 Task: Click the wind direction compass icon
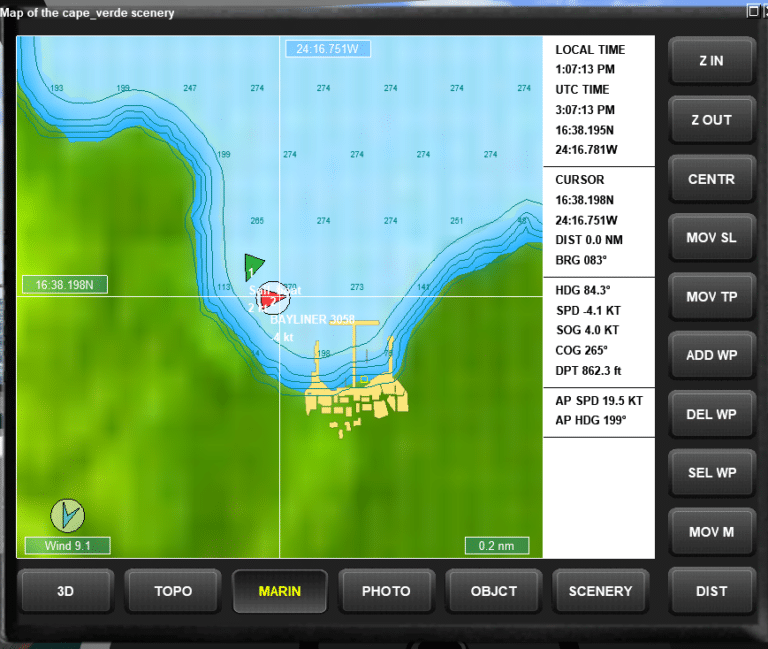(x=68, y=516)
